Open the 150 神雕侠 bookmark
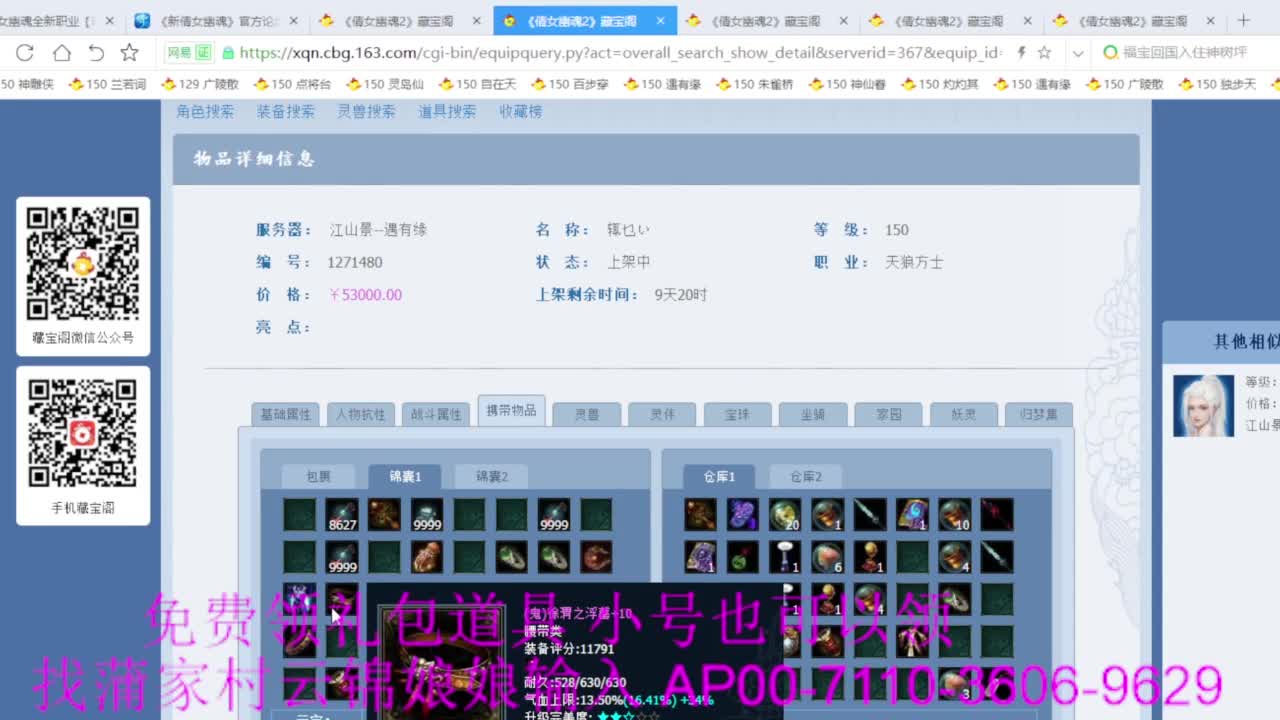The height and width of the screenshot is (720, 1280). [28, 85]
